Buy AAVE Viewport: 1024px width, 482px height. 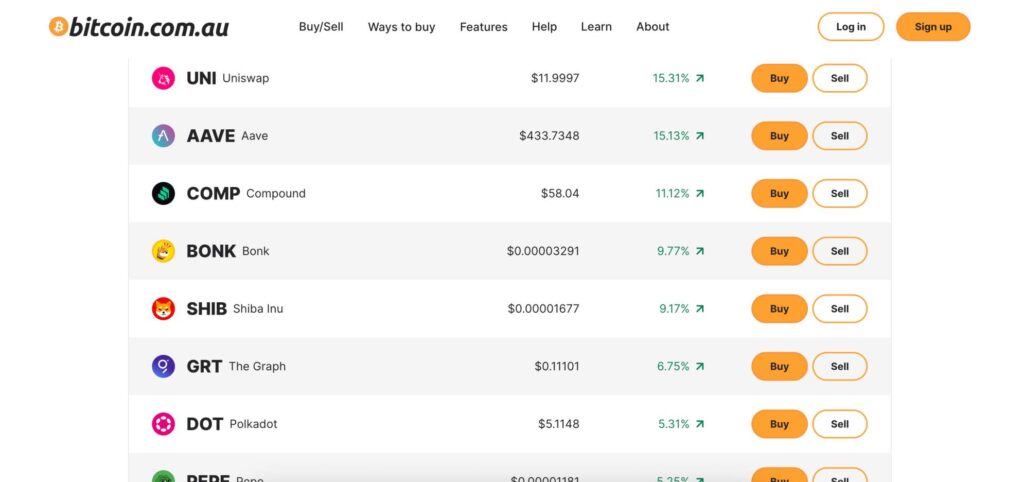(x=779, y=136)
